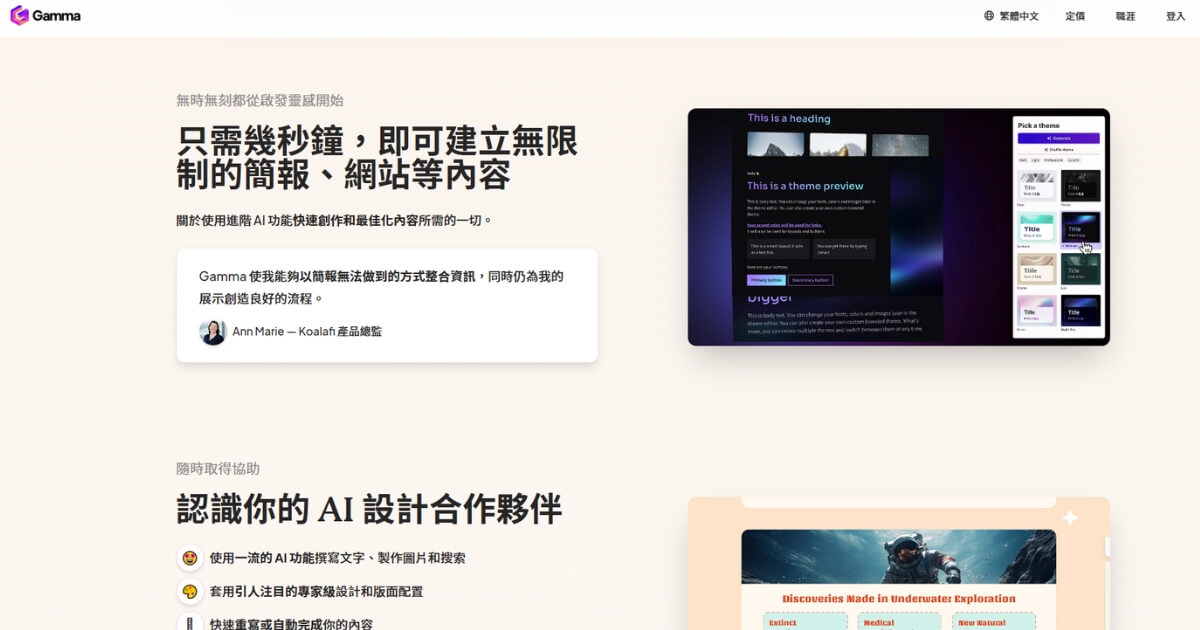The height and width of the screenshot is (630, 1200).
Task: Click the emoji beside 快速重寫或自動完成
Action: 190,622
